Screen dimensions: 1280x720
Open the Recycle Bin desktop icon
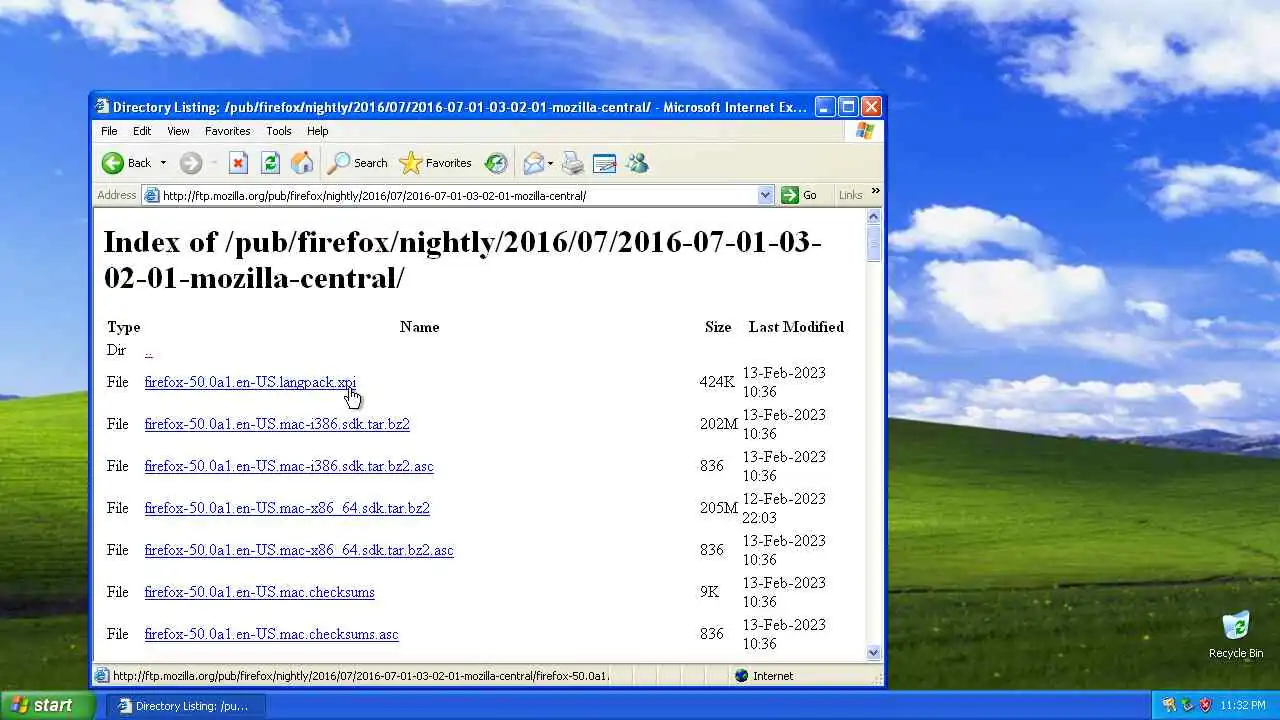[x=1236, y=635]
